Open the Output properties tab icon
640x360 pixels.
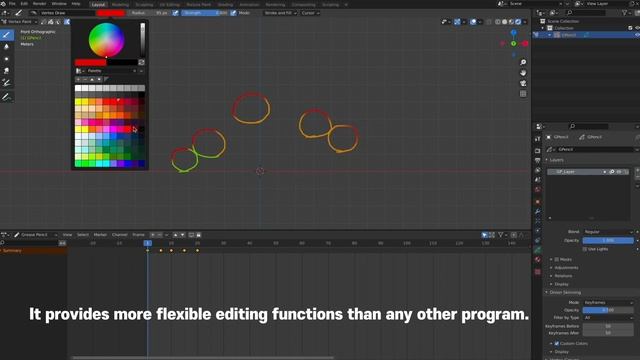[538, 160]
